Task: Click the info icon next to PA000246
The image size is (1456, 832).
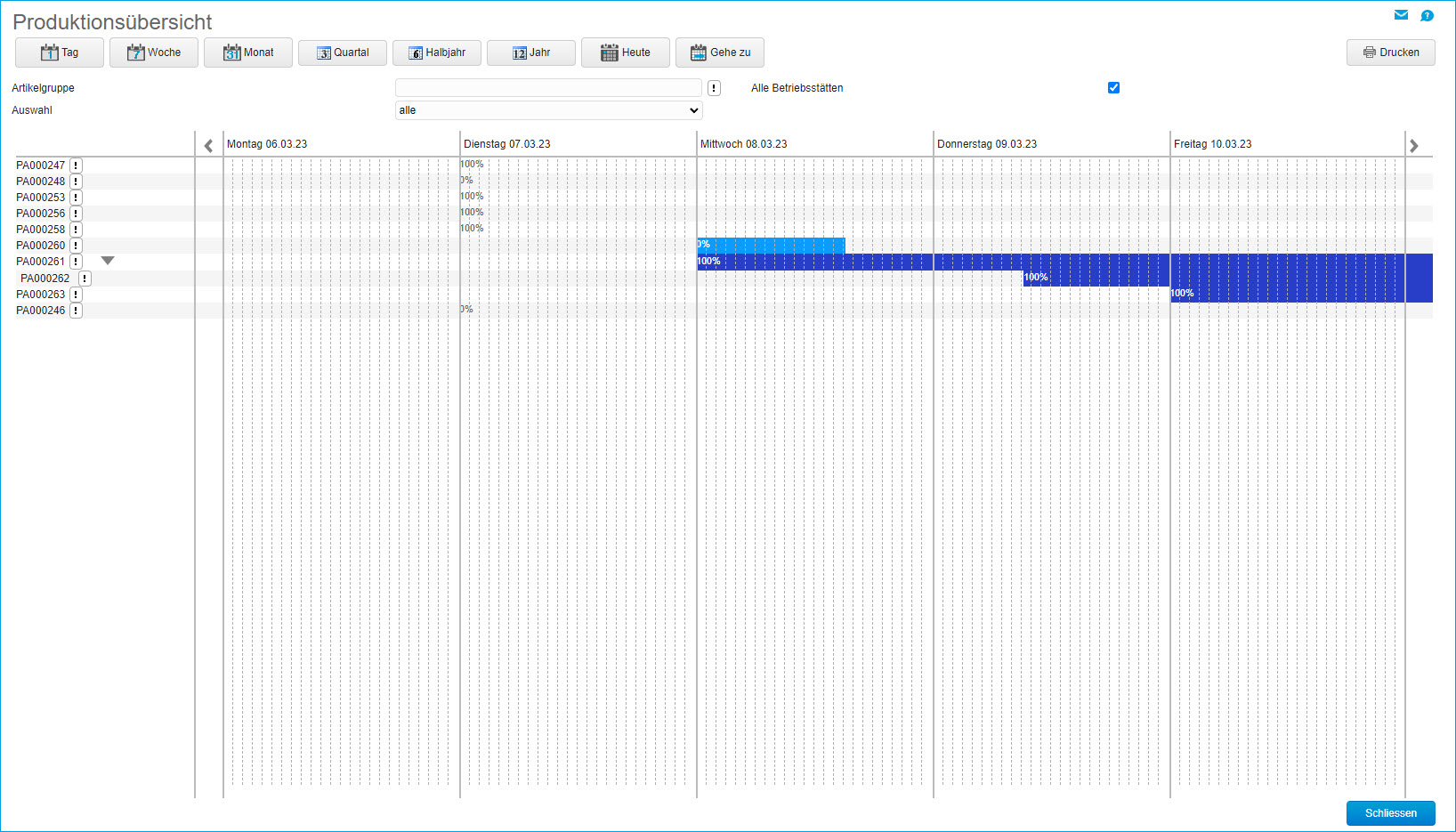Action: (x=77, y=311)
